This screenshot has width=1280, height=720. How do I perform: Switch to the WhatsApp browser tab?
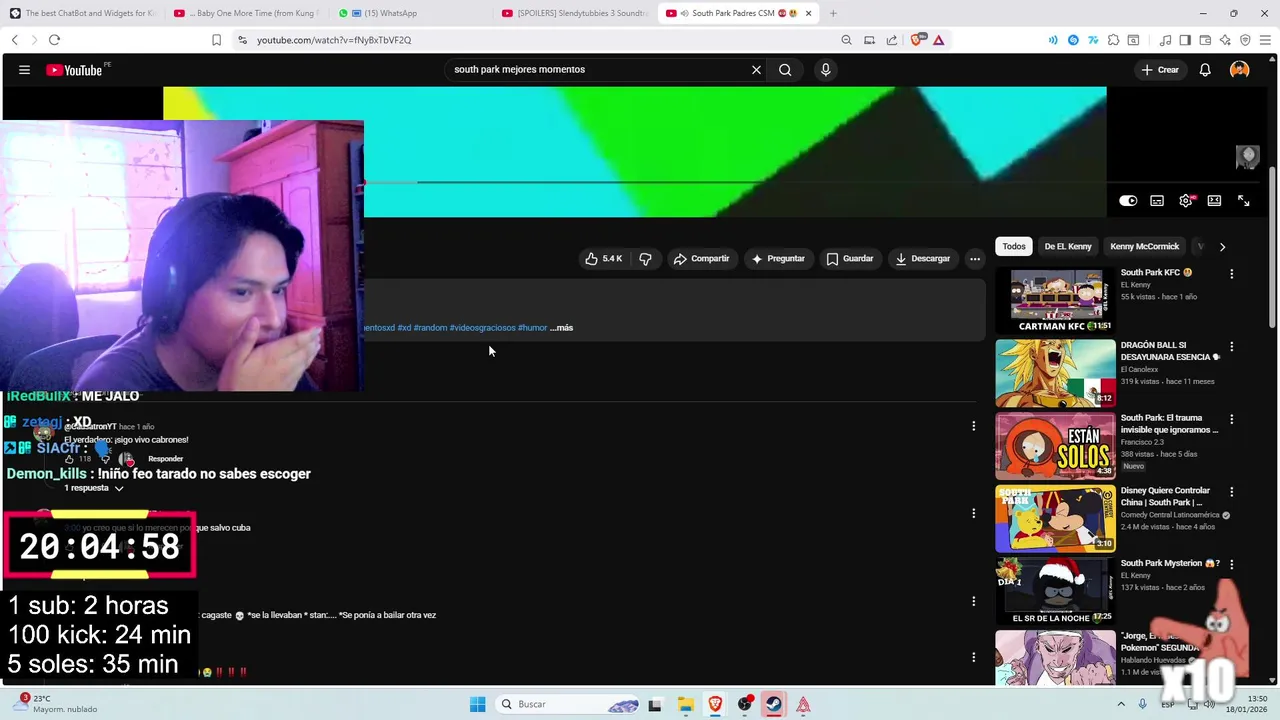point(410,13)
